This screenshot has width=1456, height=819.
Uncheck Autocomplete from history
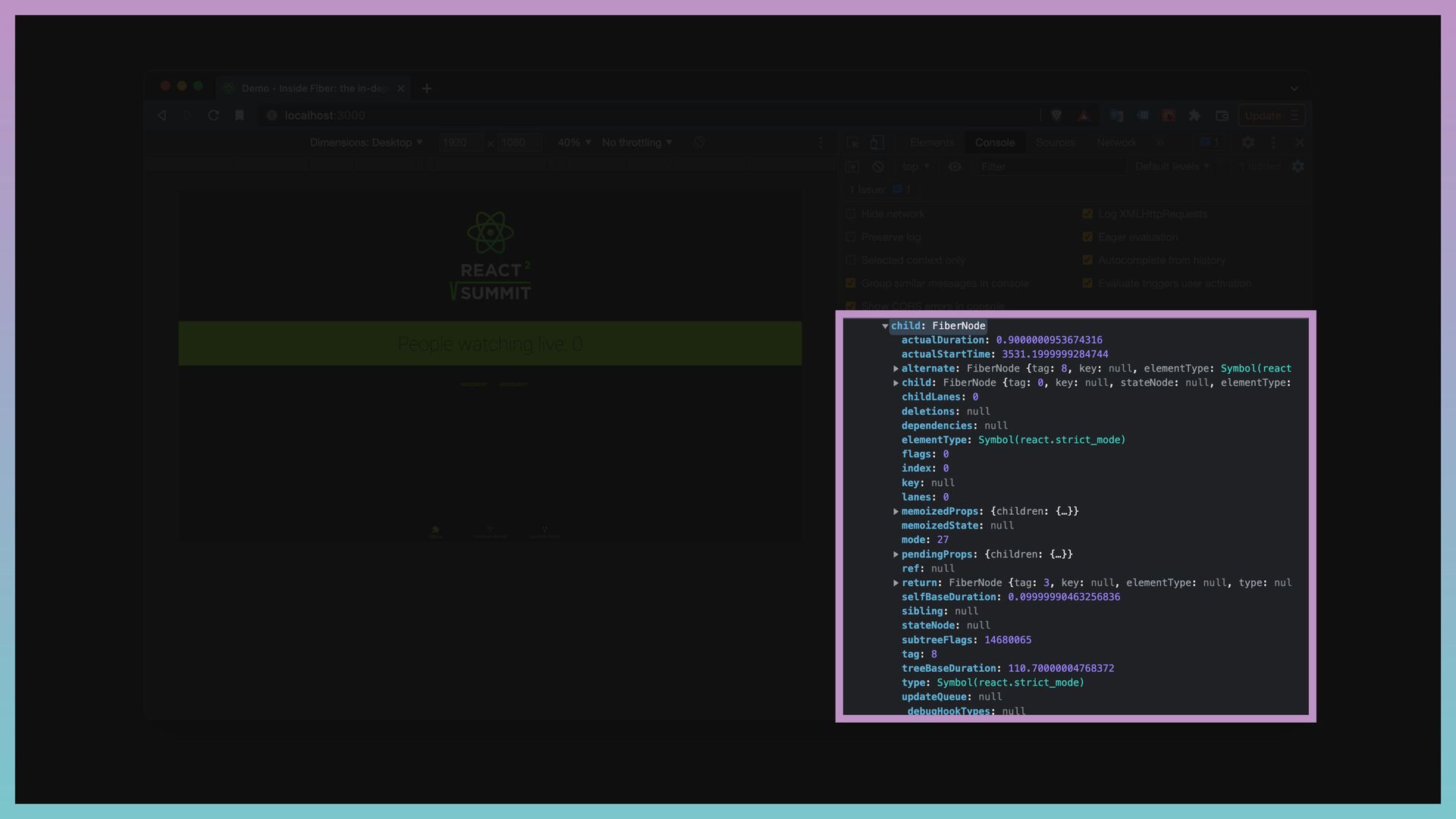pos(1087,260)
